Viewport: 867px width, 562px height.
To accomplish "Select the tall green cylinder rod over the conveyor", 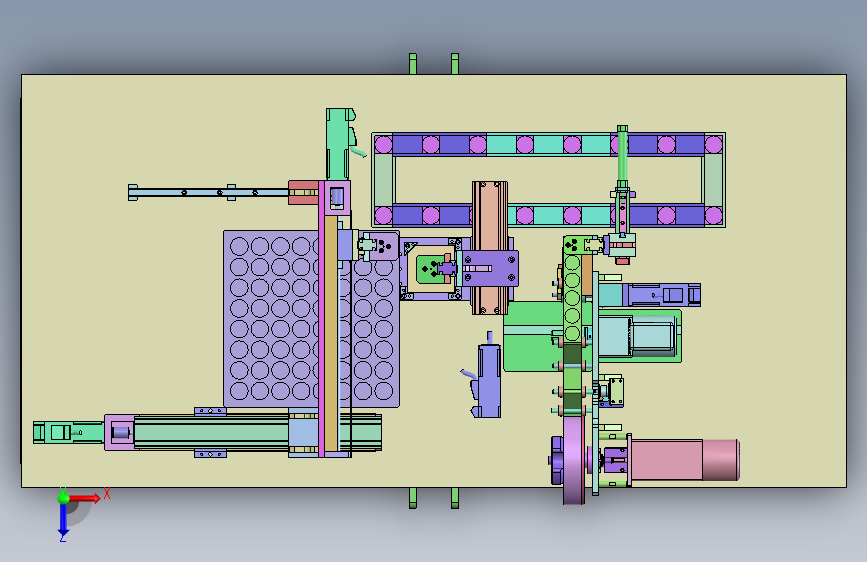I will 622,156.
